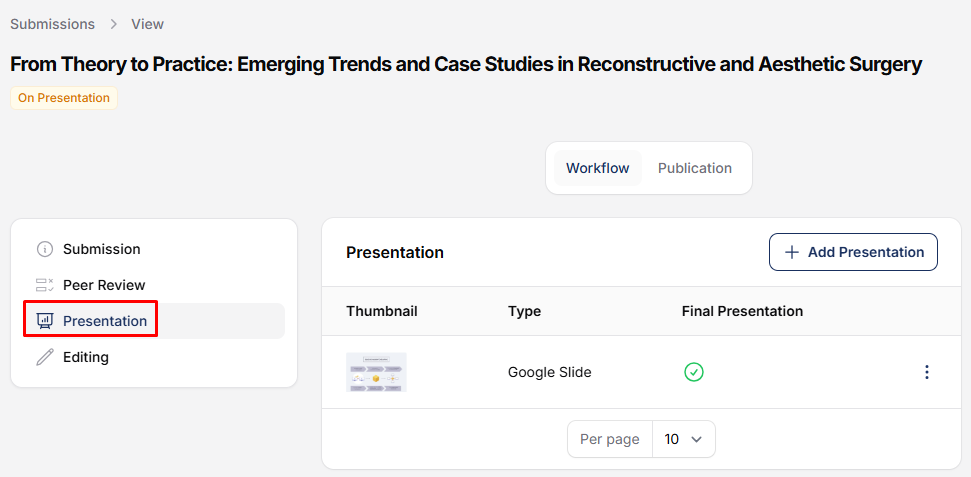Click the submission title heading

(x=465, y=64)
